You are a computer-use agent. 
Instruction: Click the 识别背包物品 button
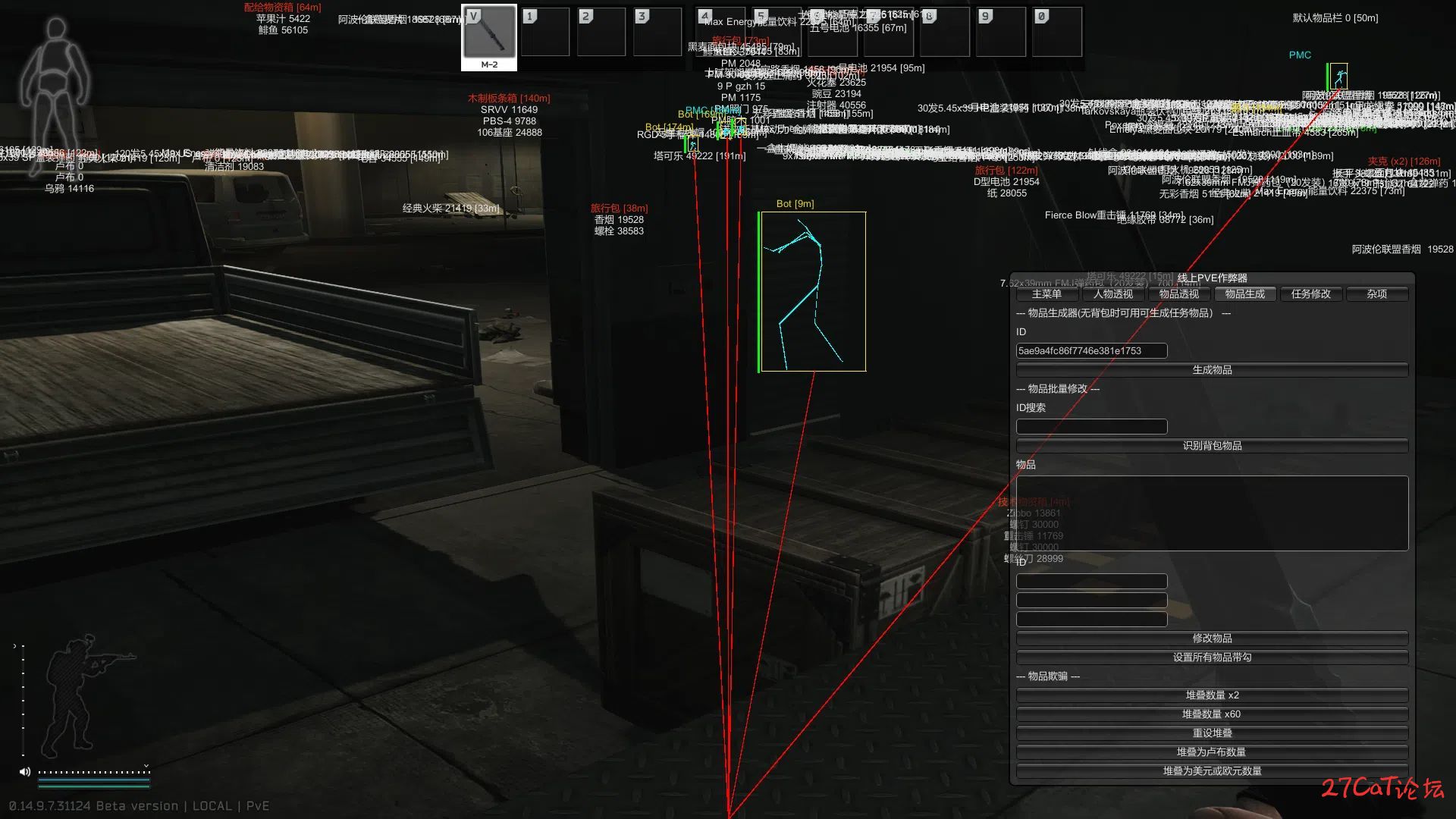[1212, 446]
